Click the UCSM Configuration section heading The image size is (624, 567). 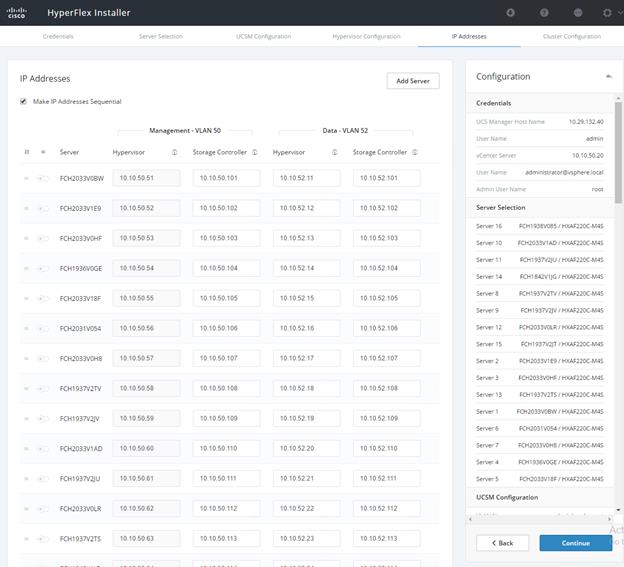point(507,497)
